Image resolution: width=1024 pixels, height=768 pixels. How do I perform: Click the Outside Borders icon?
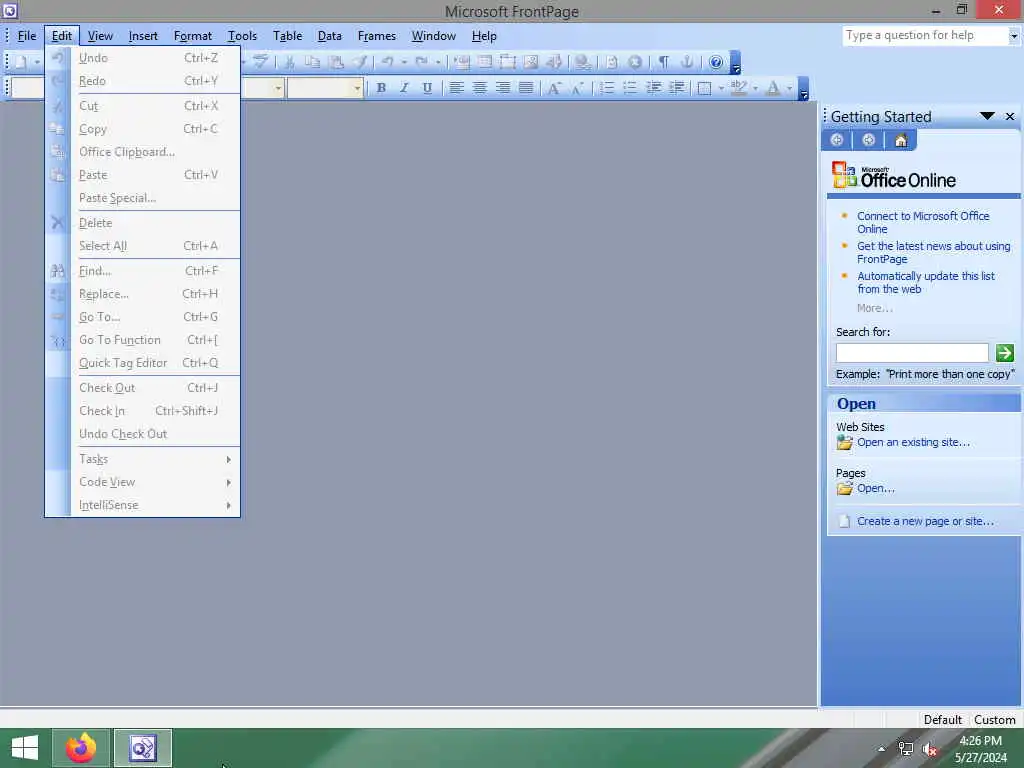704,88
